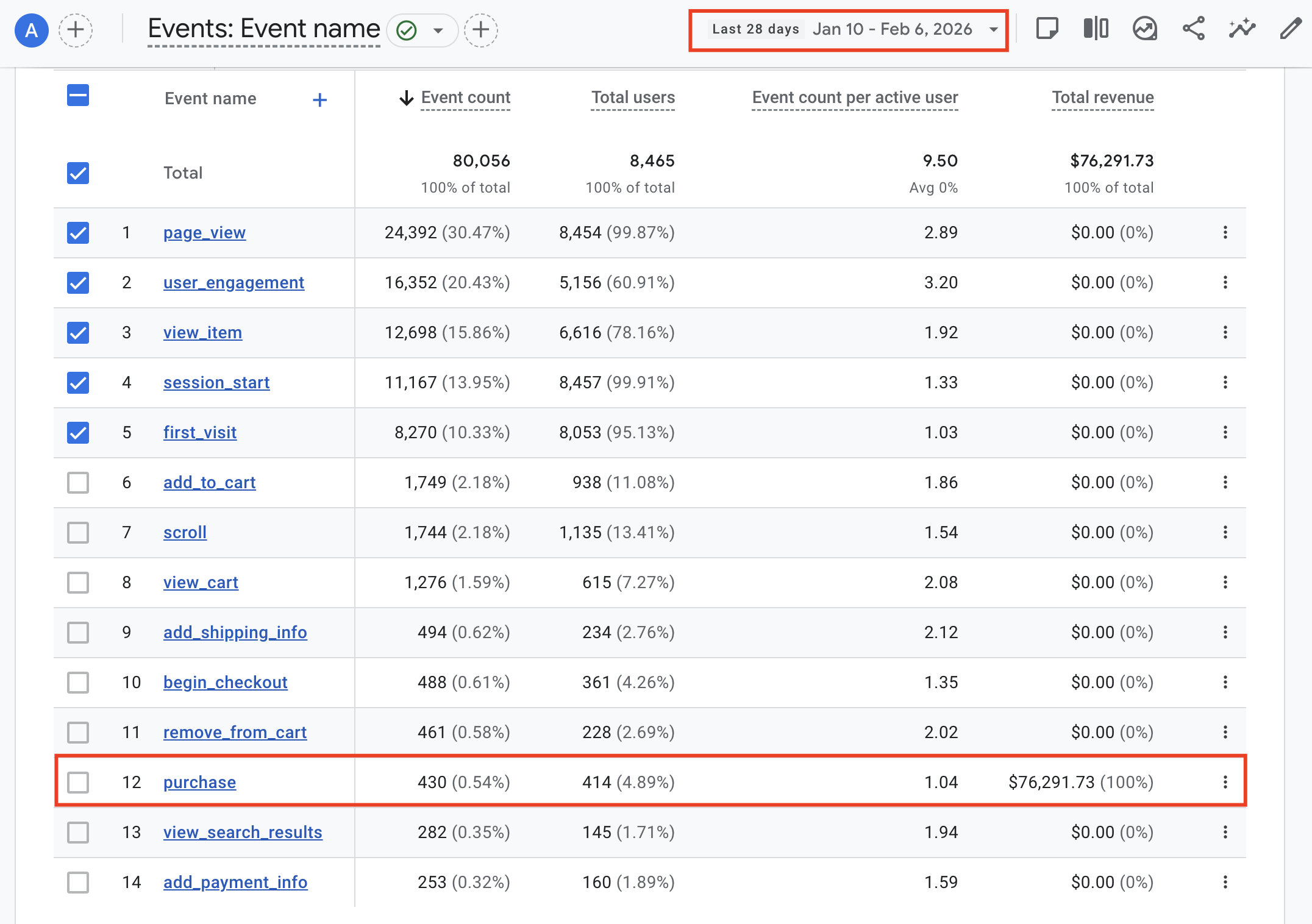Toggle the header select-all checkbox
This screenshot has height=924, width=1312.
pos(78,96)
